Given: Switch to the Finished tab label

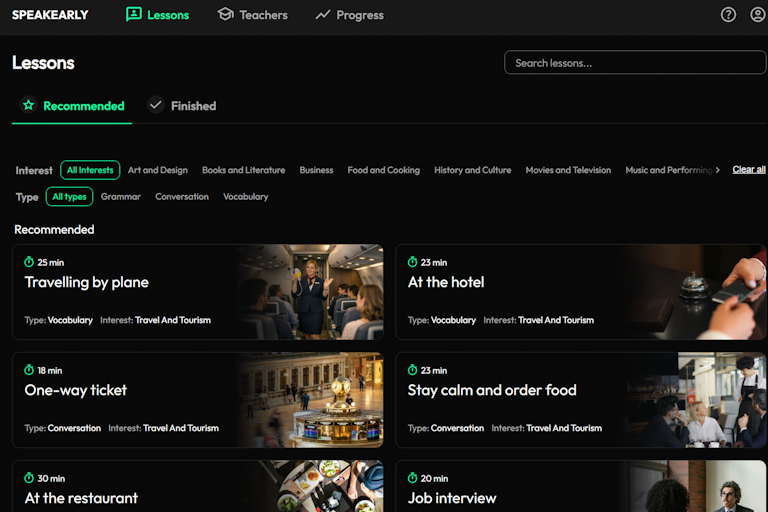Looking at the screenshot, I should pyautogui.click(x=193, y=106).
